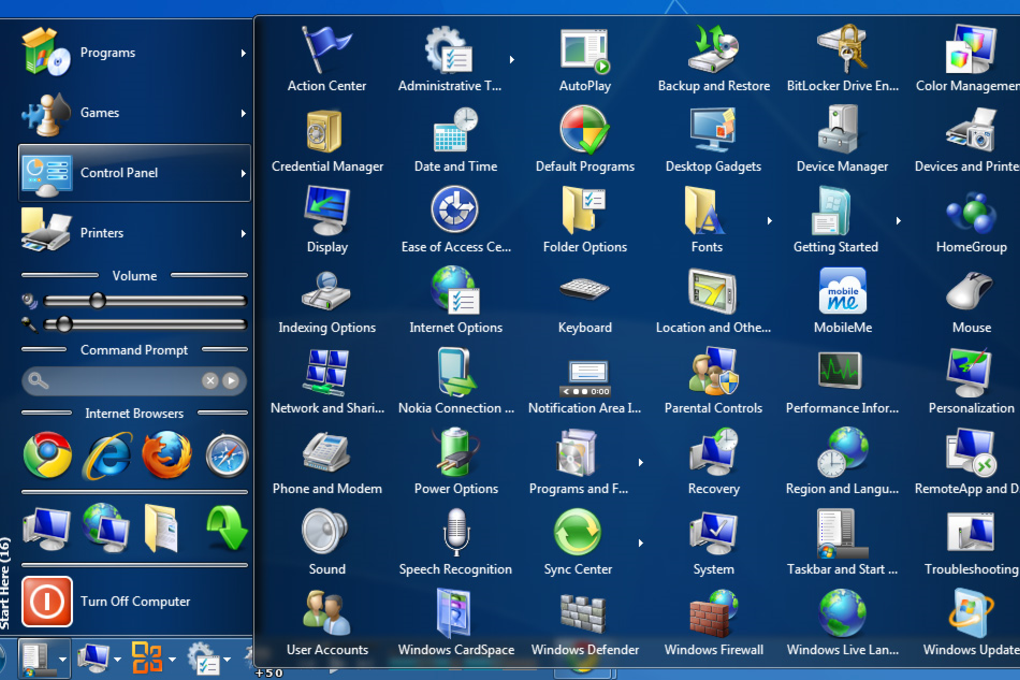Viewport: 1020px width, 680px height.
Task: Open Ease of Access Center icon
Action: click(455, 210)
